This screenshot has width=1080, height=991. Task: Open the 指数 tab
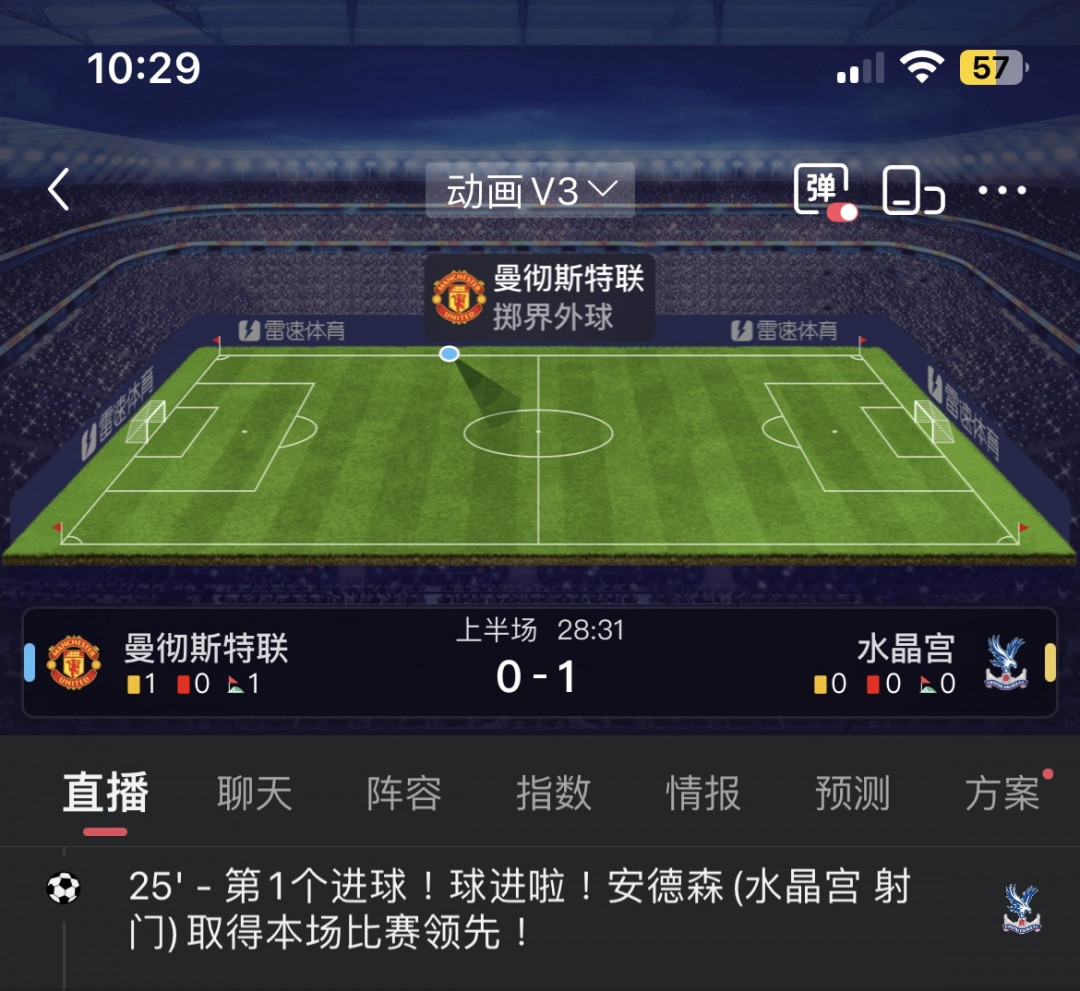point(554,793)
